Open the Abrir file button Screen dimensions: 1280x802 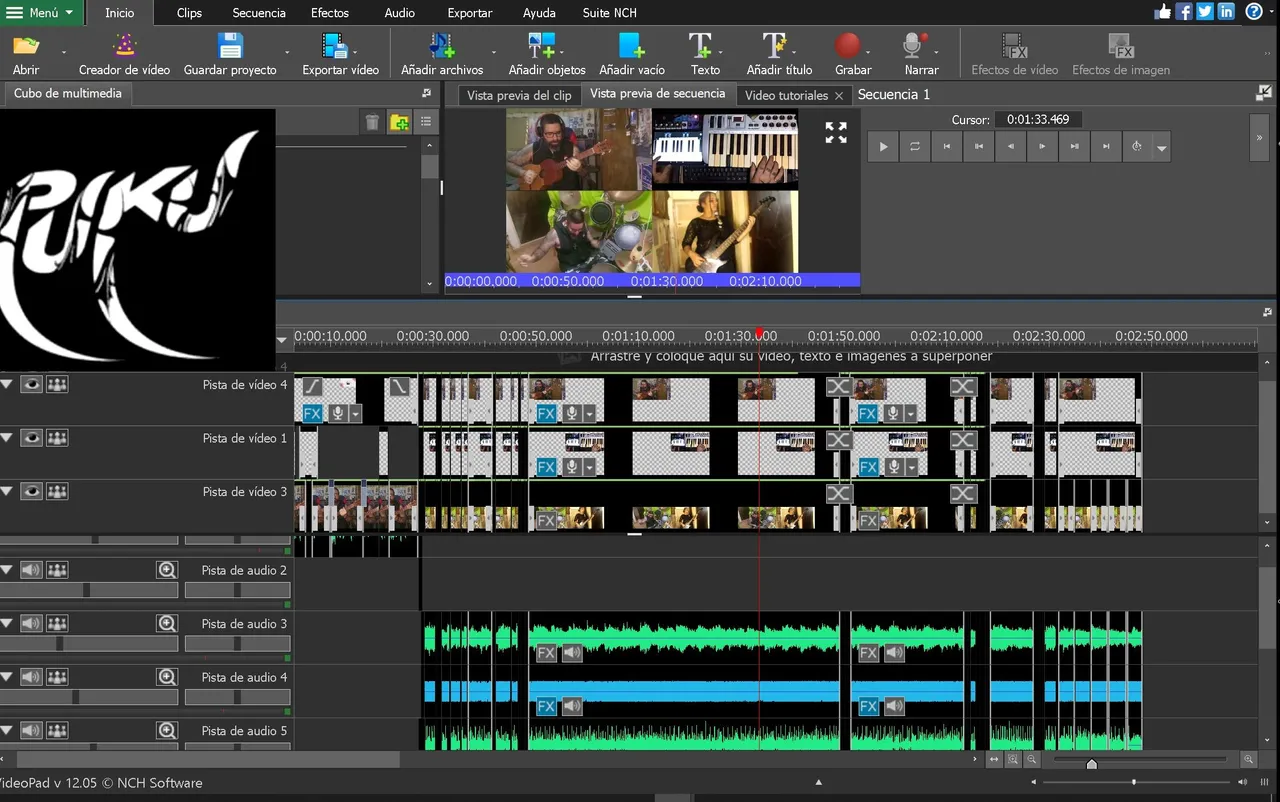(x=26, y=54)
